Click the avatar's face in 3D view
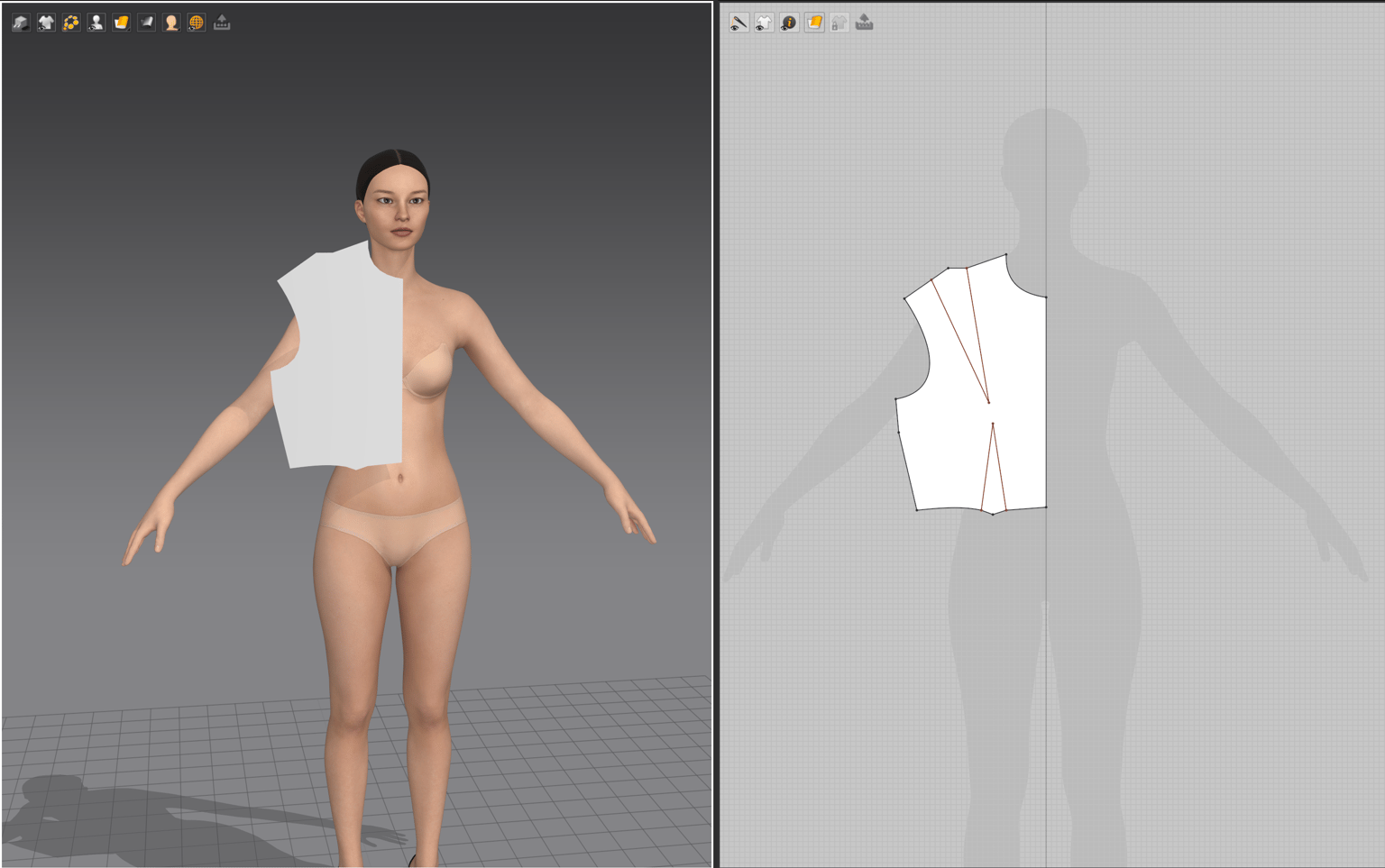This screenshot has height=868, width=1385. [397, 209]
